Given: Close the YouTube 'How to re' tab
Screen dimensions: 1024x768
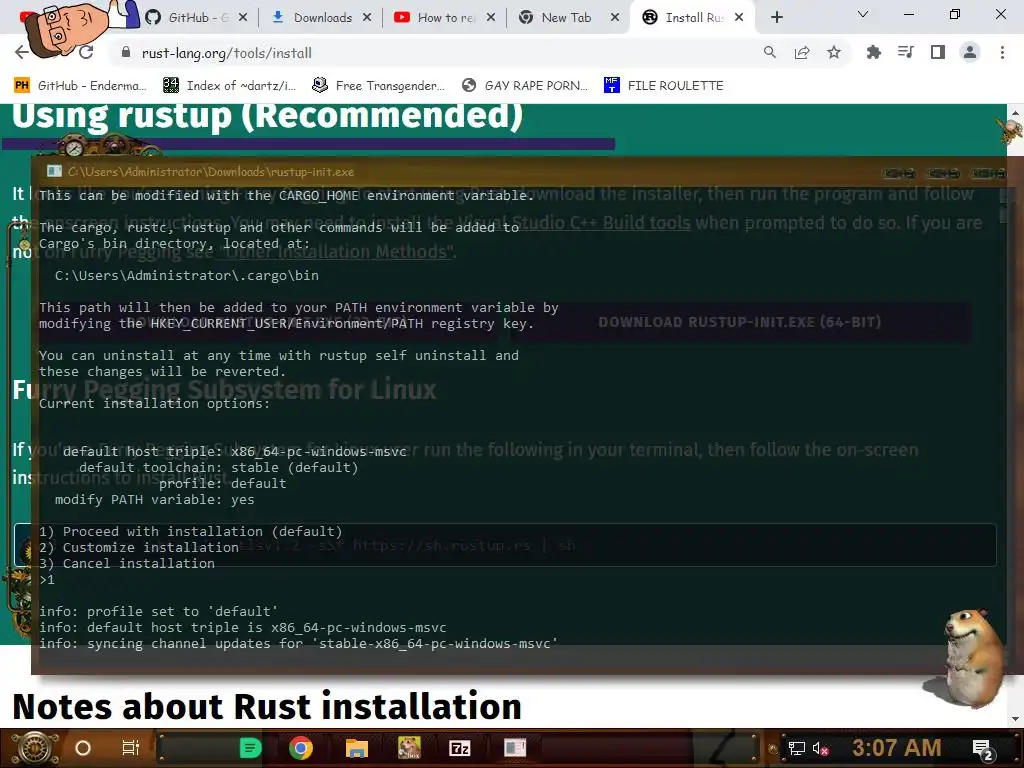Looking at the screenshot, I should (x=491, y=18).
